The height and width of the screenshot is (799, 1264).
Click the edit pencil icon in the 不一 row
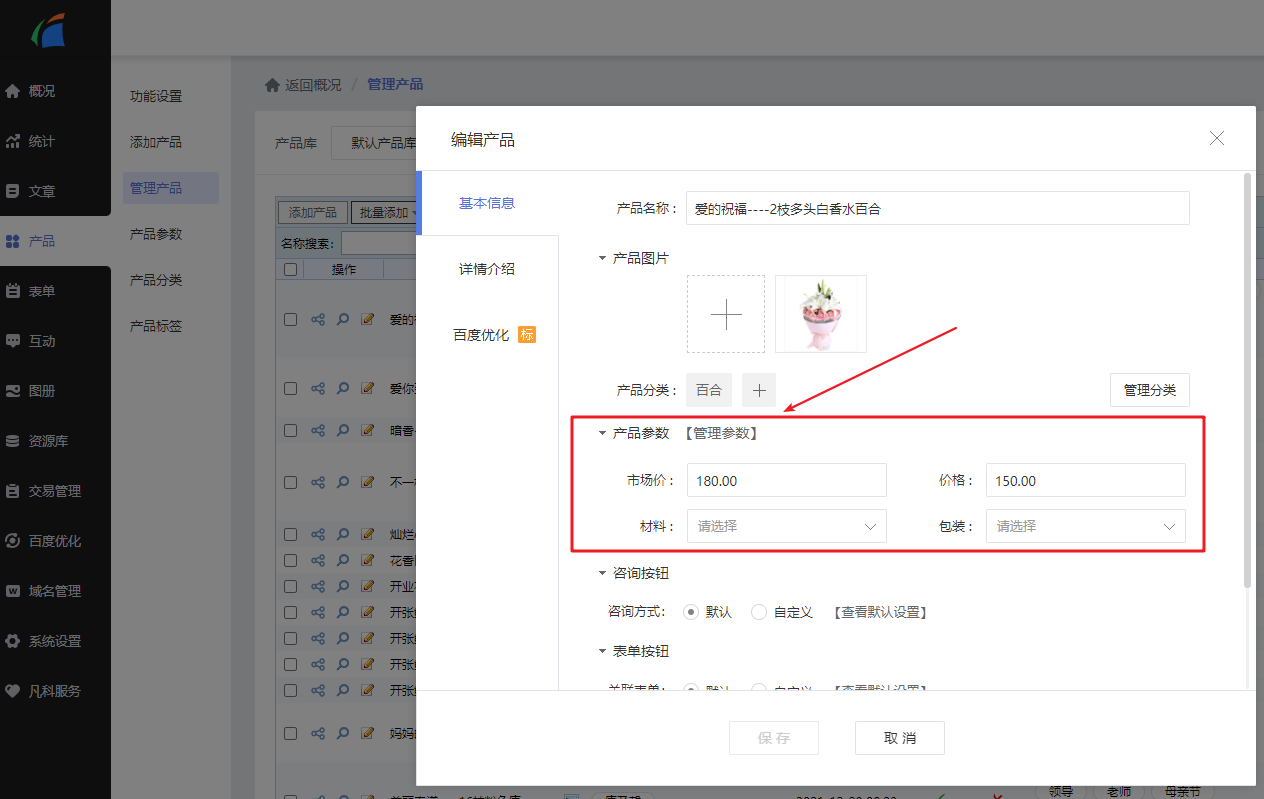click(x=368, y=482)
